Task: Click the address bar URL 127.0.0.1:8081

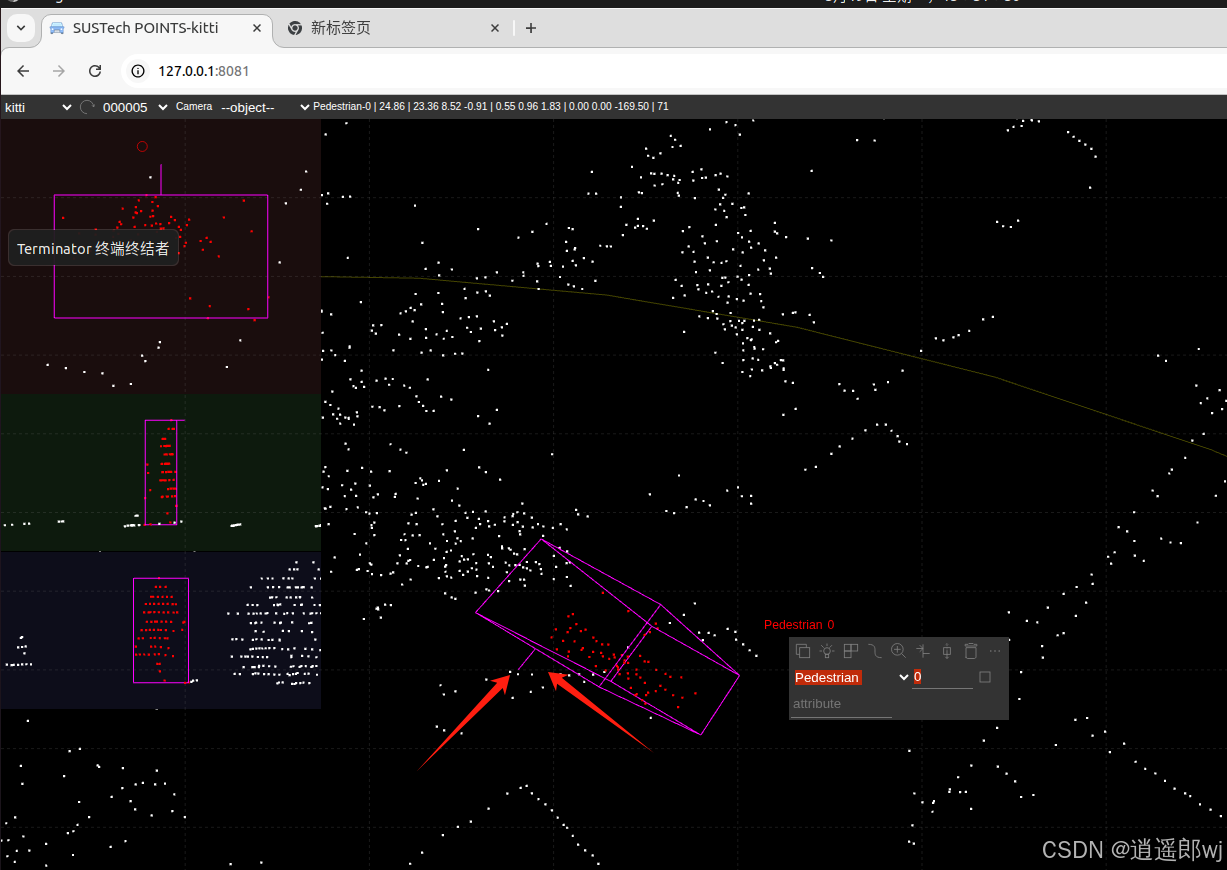Action: [204, 71]
